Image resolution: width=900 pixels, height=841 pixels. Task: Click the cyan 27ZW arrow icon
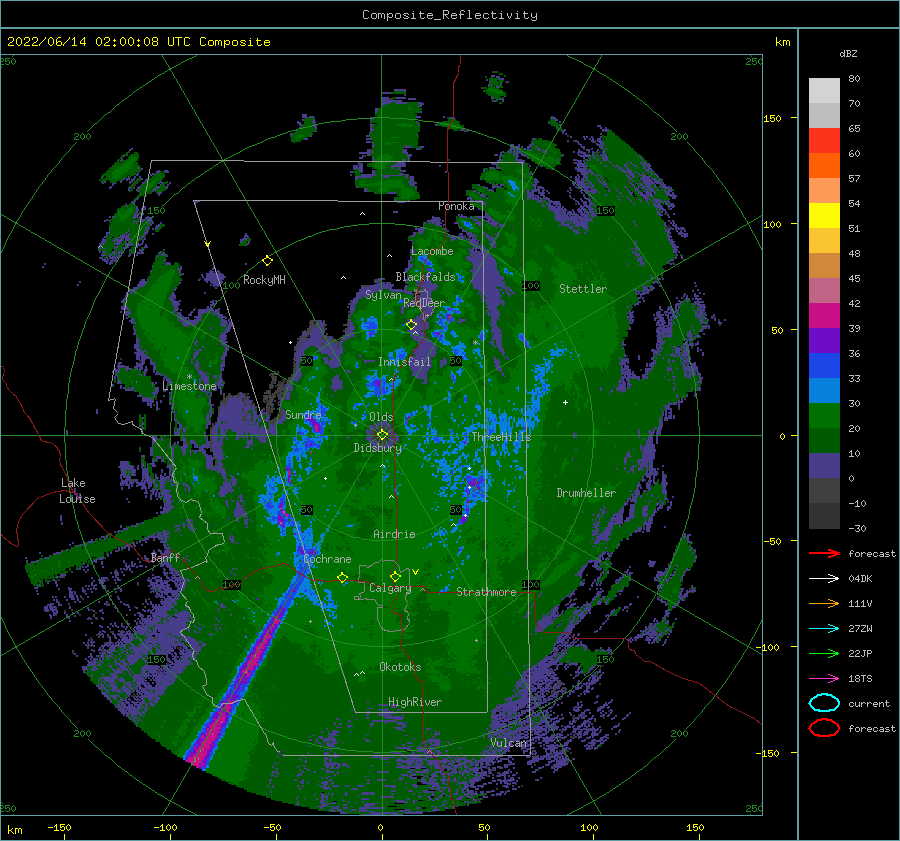point(824,629)
